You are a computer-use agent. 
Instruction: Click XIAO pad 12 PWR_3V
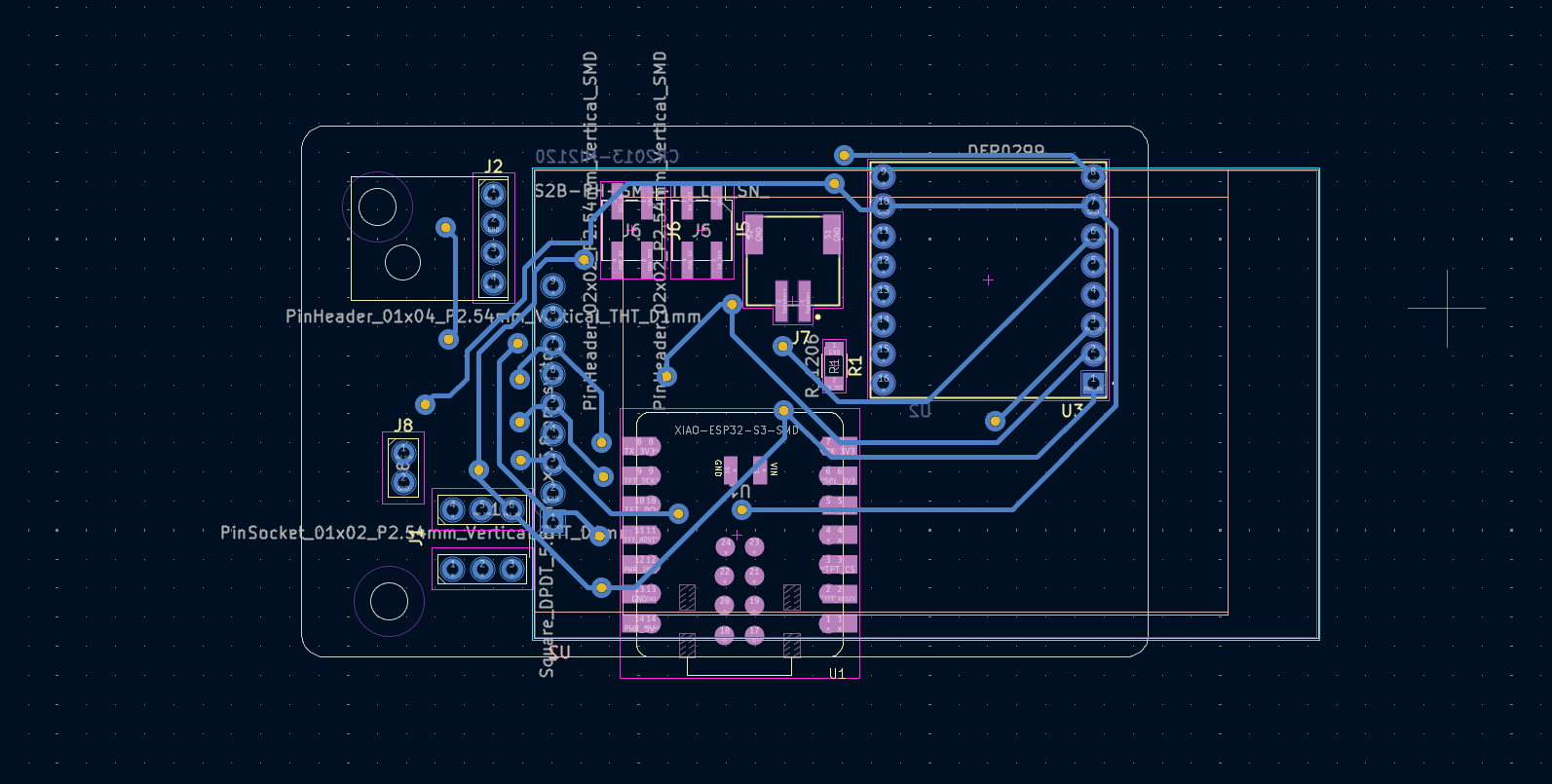coord(641,564)
